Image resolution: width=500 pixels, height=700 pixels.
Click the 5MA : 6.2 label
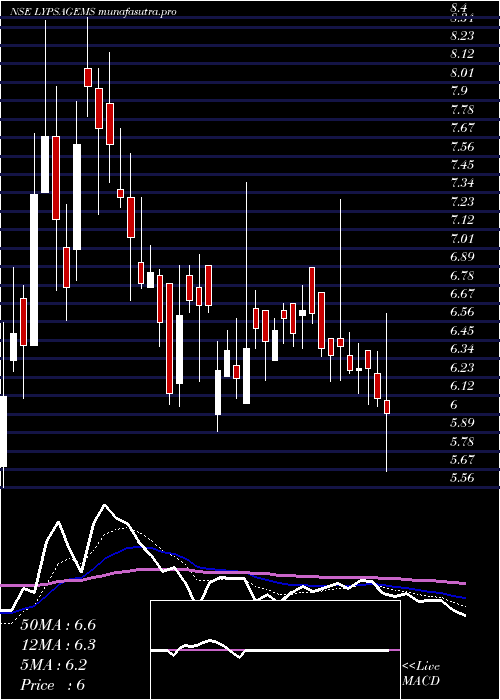(54, 665)
